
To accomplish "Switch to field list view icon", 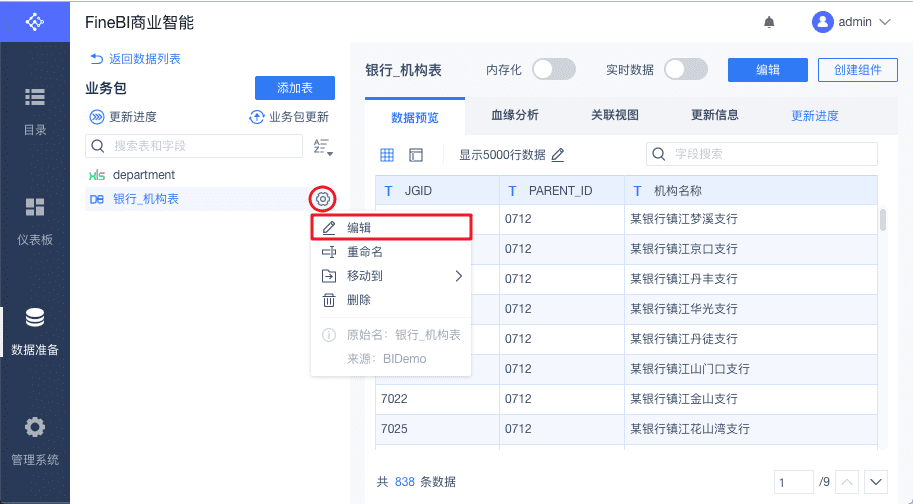I will pos(416,155).
